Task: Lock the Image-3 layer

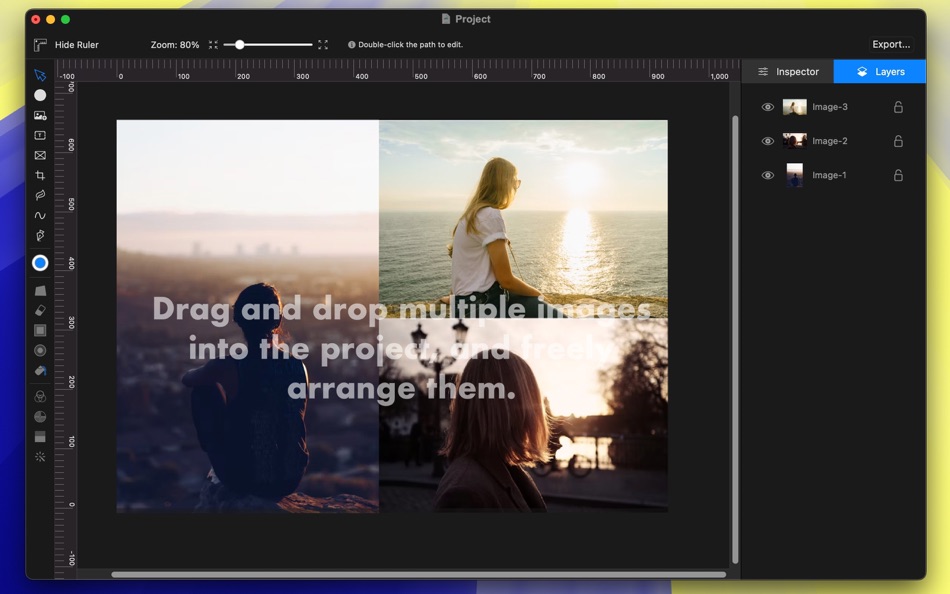Action: click(898, 107)
